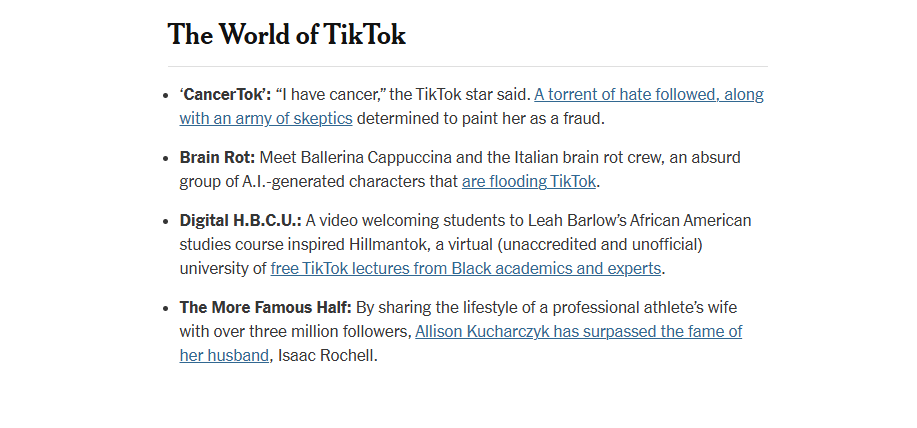Click the "with an army of skeptics" link text
The height and width of the screenshot is (428, 917).
pos(266,119)
